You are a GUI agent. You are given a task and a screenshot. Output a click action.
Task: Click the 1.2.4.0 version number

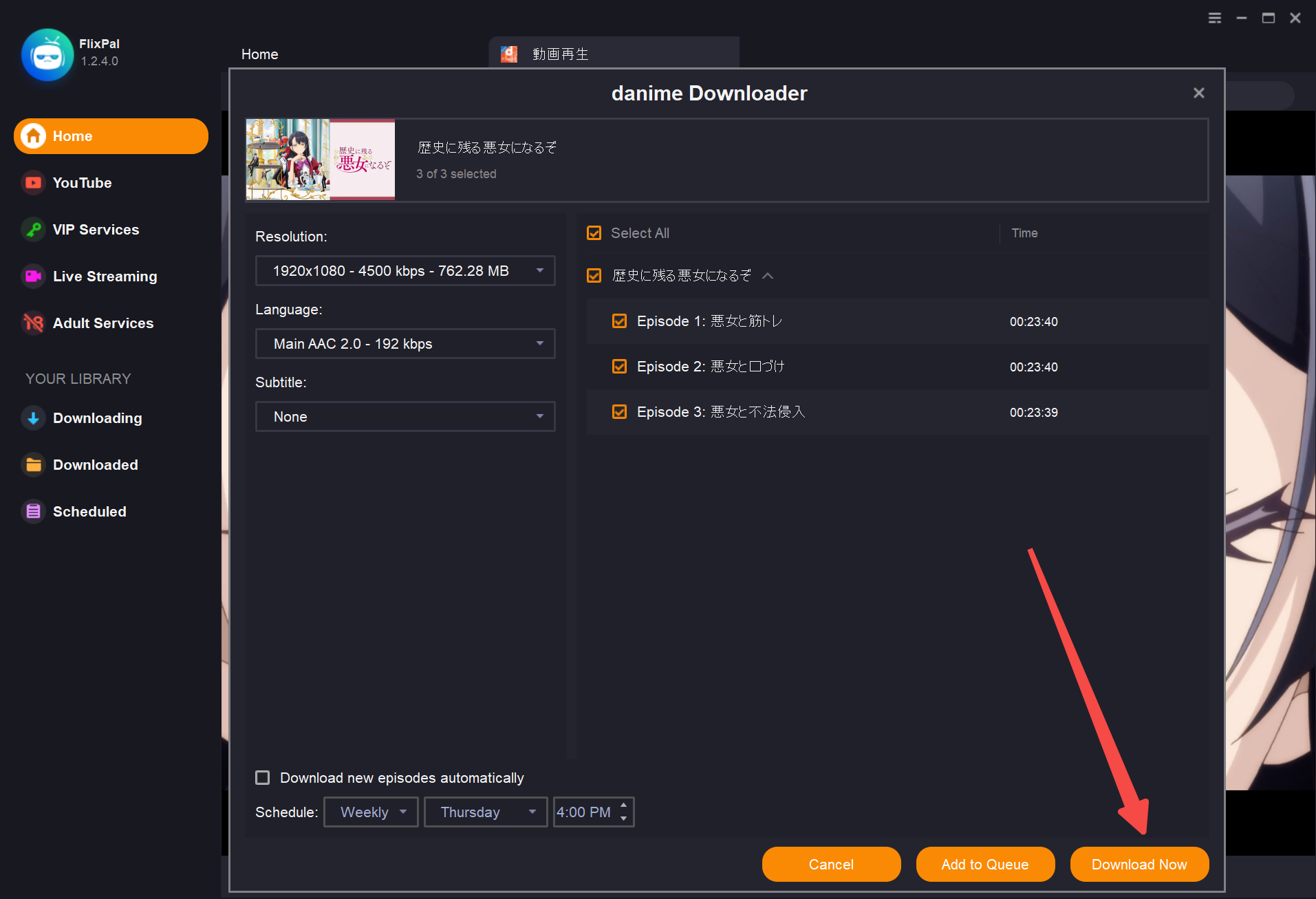pos(99,61)
